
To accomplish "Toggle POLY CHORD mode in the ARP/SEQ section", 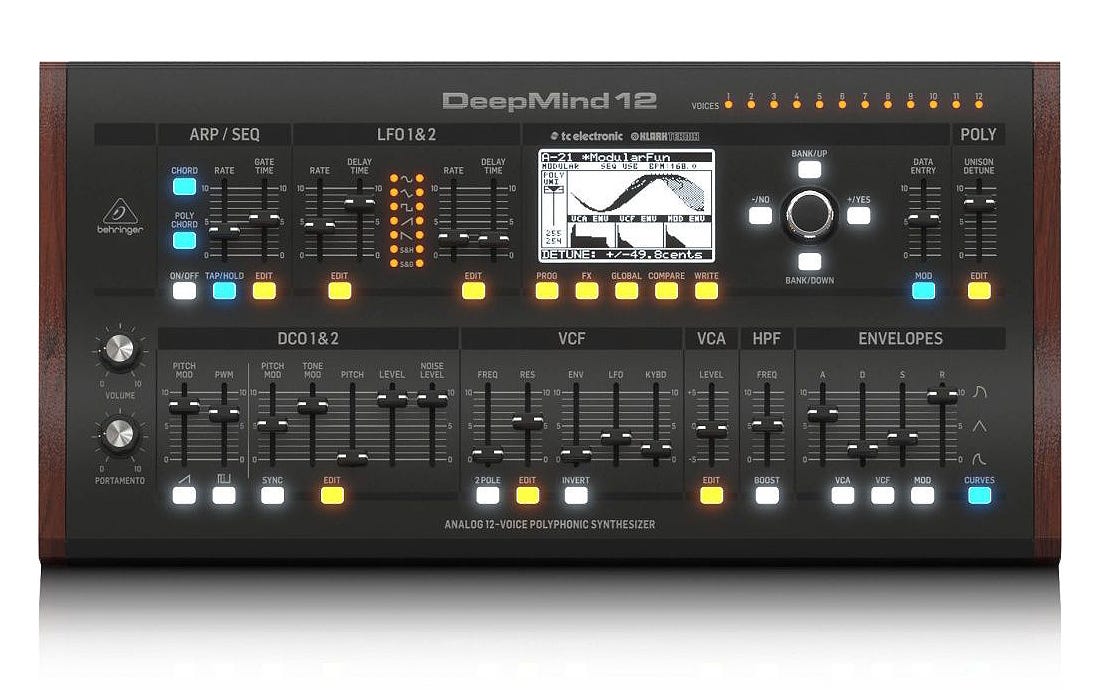I will point(183,238).
